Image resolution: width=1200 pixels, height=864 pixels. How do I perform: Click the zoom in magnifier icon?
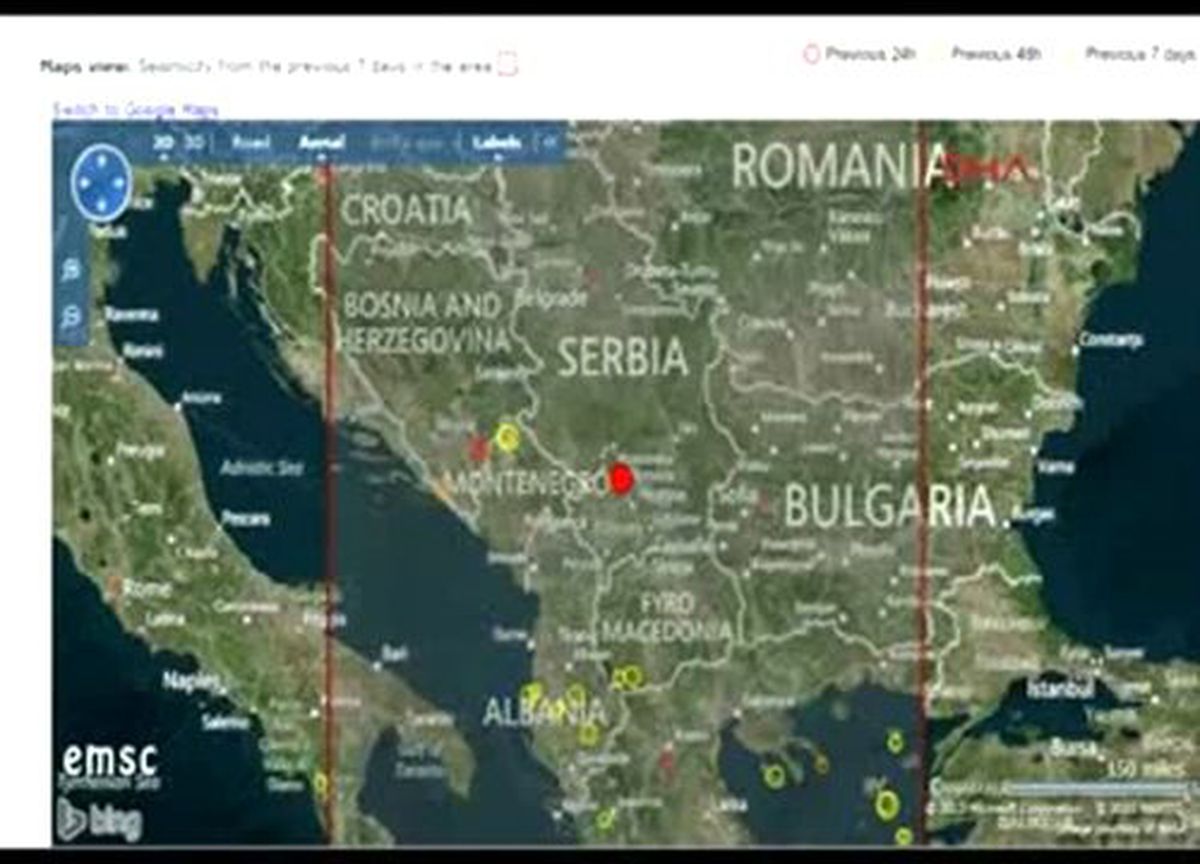tap(71, 269)
